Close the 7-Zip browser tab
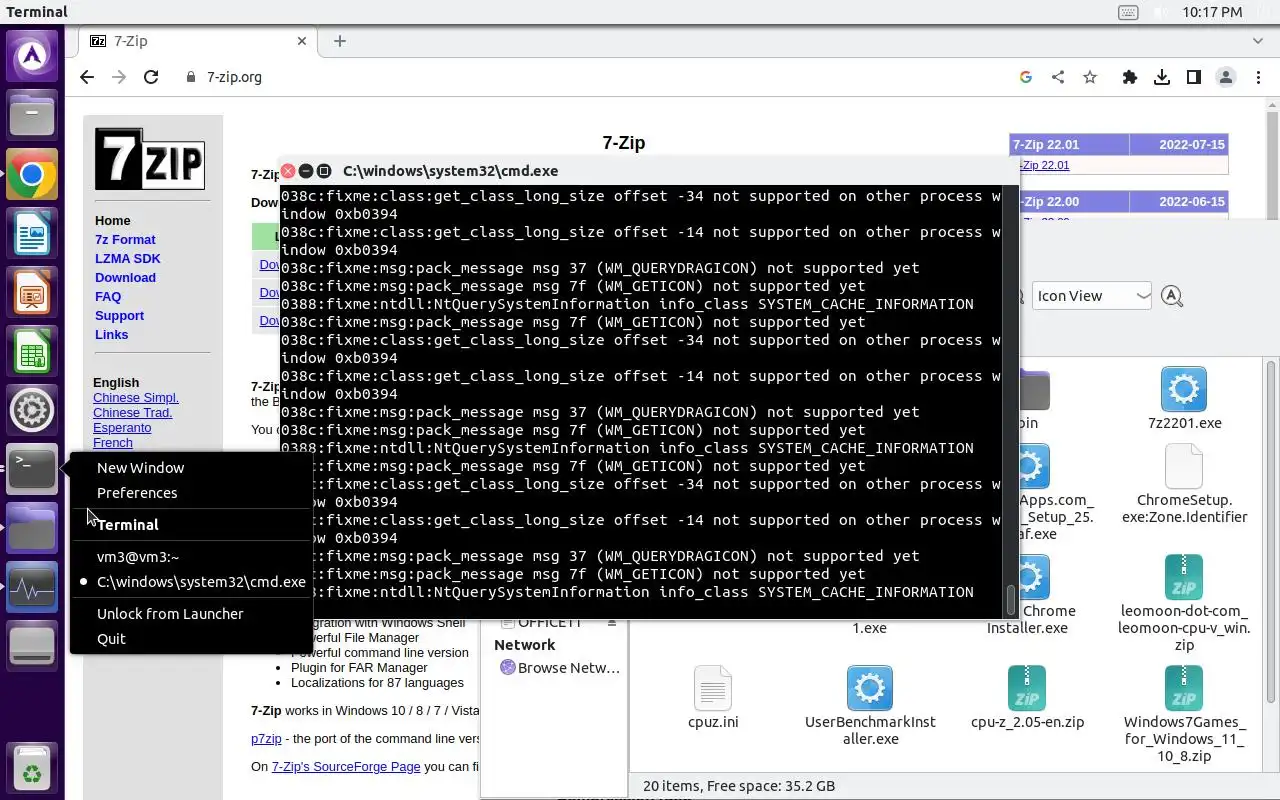 click(302, 41)
